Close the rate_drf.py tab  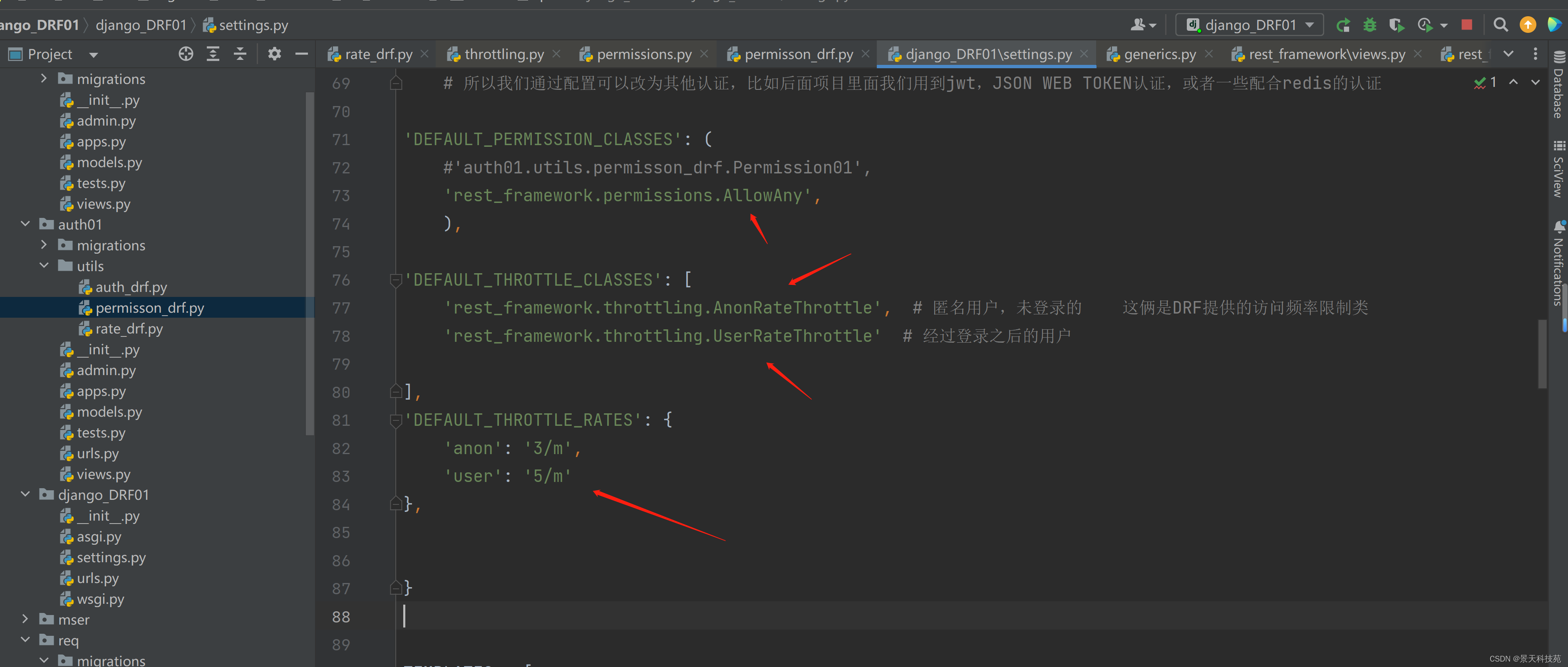tap(425, 54)
